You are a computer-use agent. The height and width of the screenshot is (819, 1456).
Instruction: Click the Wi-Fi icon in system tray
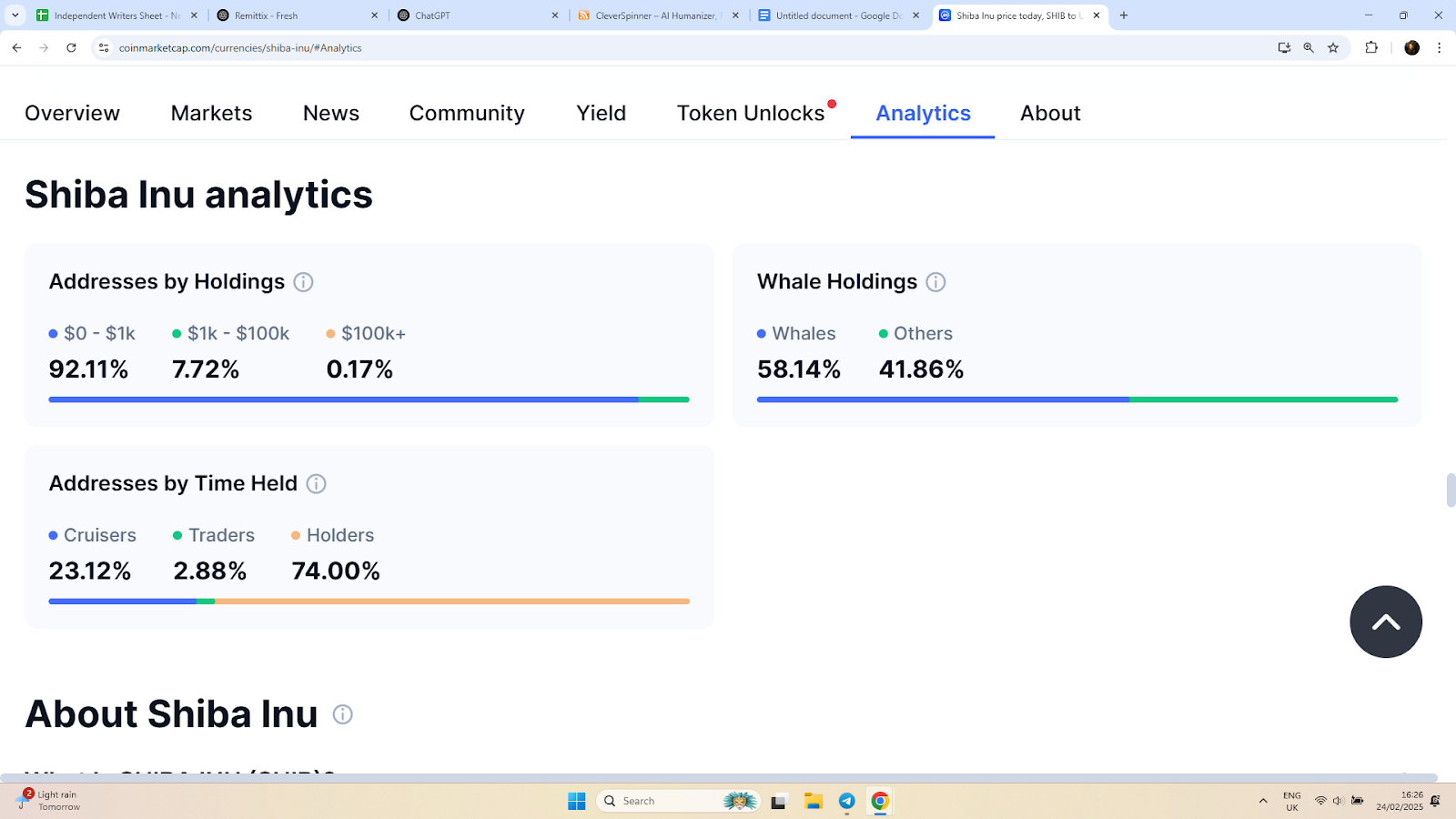[x=1320, y=801]
